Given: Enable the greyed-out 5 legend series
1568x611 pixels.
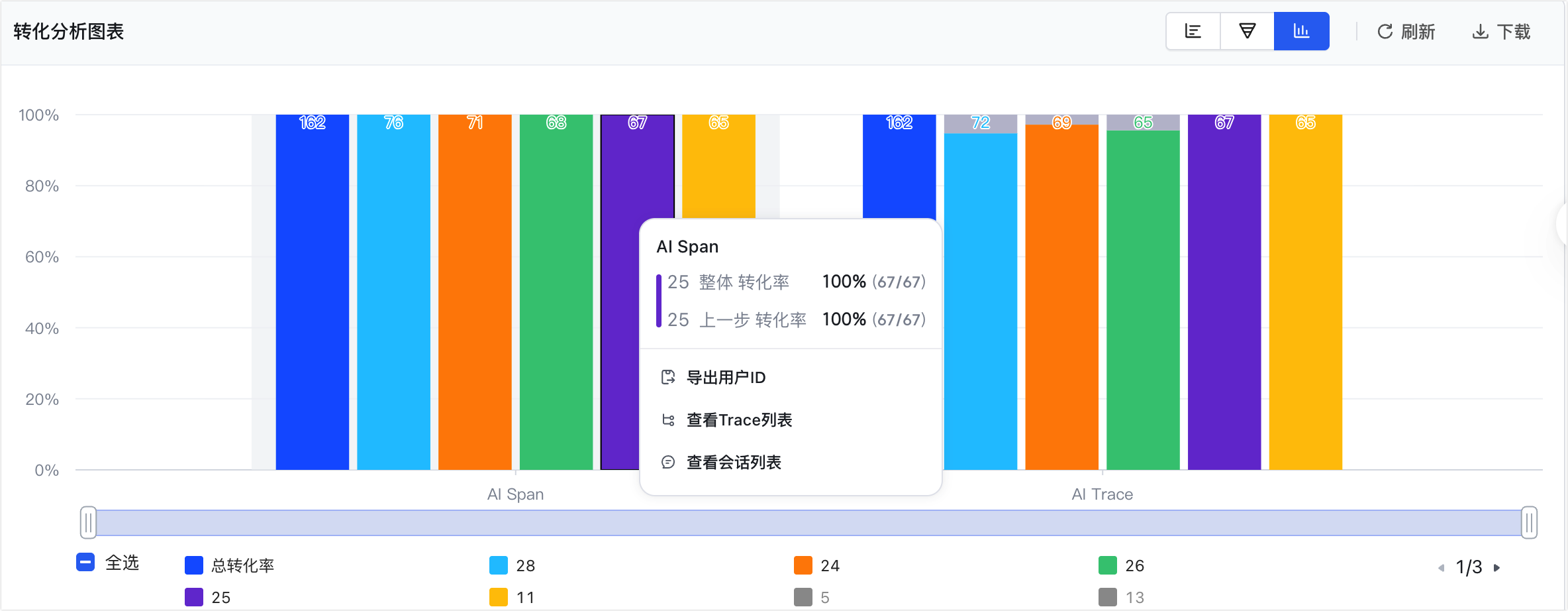Looking at the screenshot, I should tap(812, 597).
